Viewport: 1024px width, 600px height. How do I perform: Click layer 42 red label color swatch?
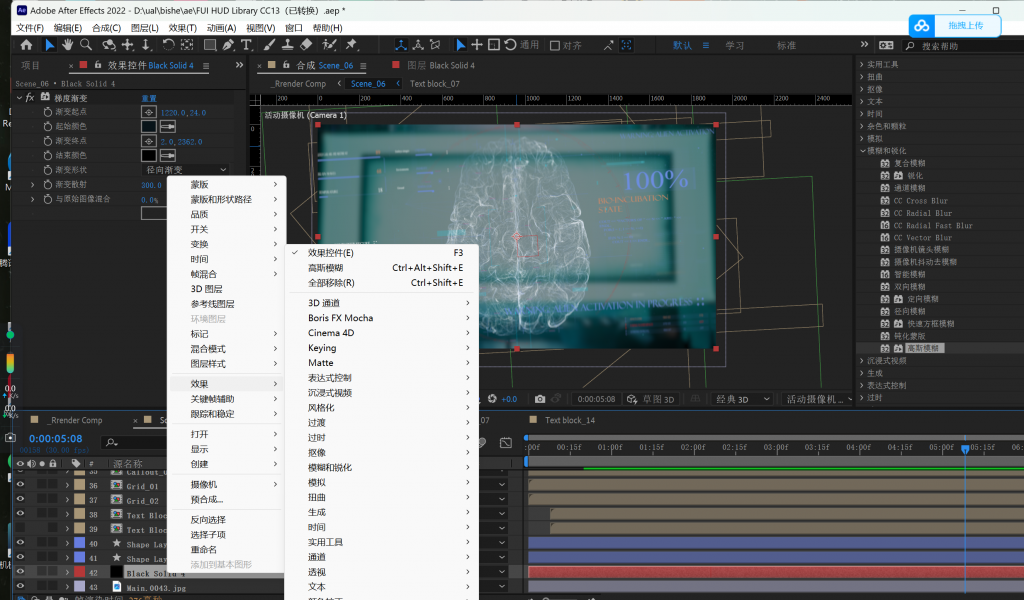[80, 571]
